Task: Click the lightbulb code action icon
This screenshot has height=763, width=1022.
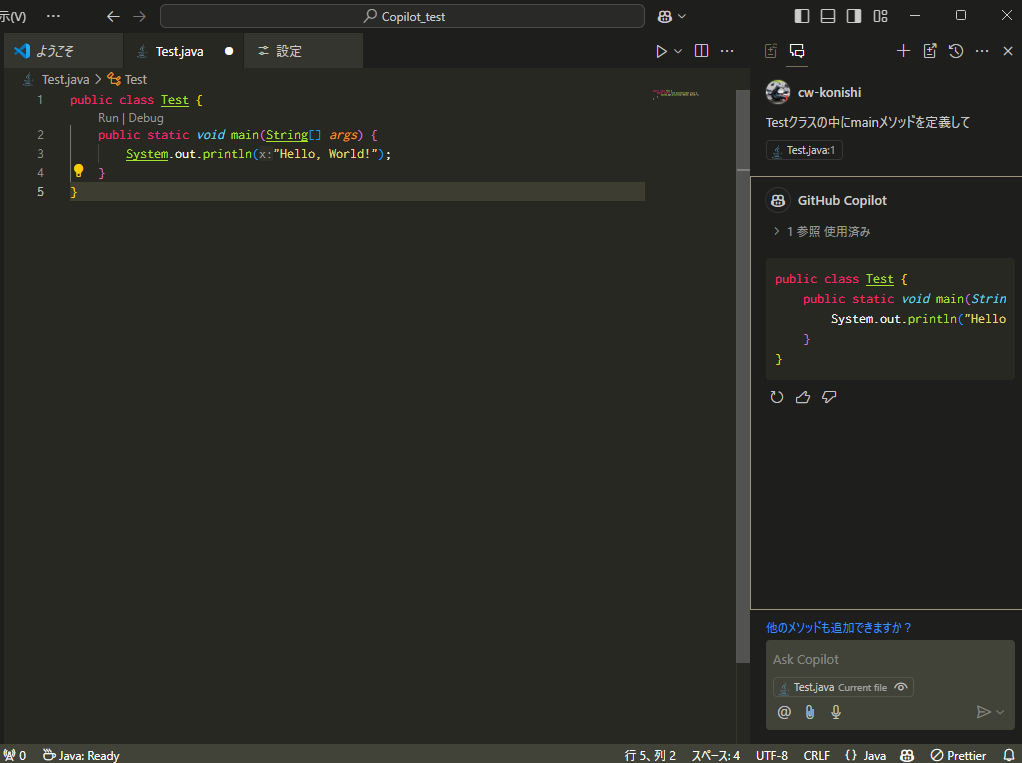Action: pyautogui.click(x=79, y=171)
